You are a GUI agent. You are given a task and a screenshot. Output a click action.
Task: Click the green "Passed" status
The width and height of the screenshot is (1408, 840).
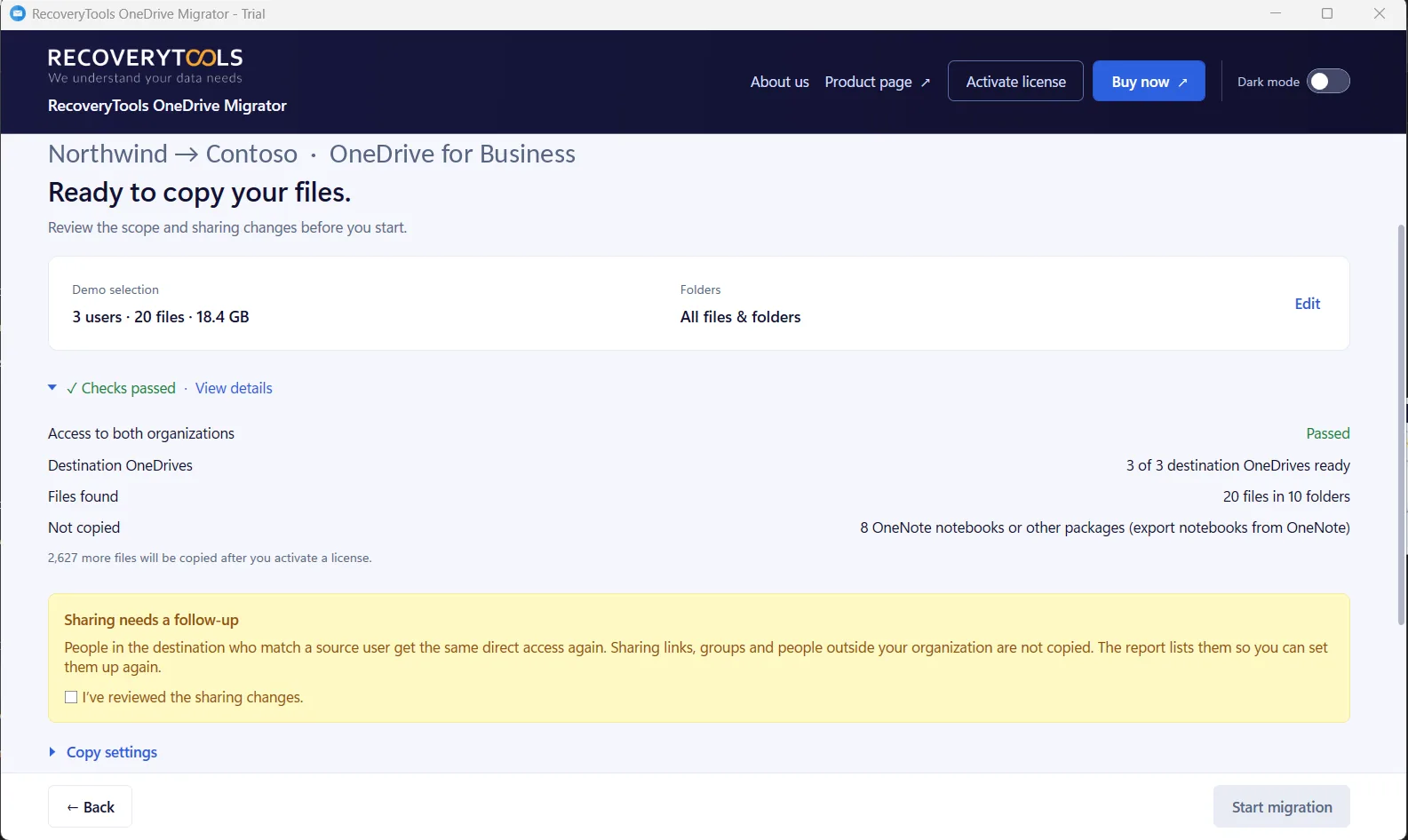1328,433
